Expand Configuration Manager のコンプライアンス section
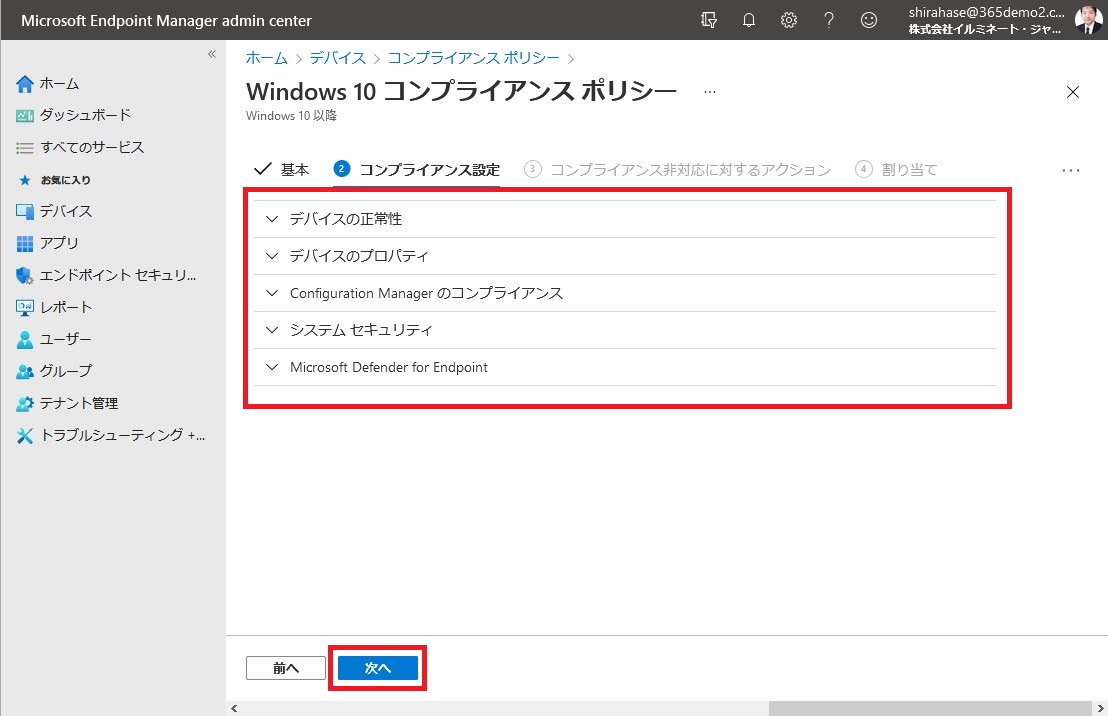The height and width of the screenshot is (716, 1108). click(625, 293)
